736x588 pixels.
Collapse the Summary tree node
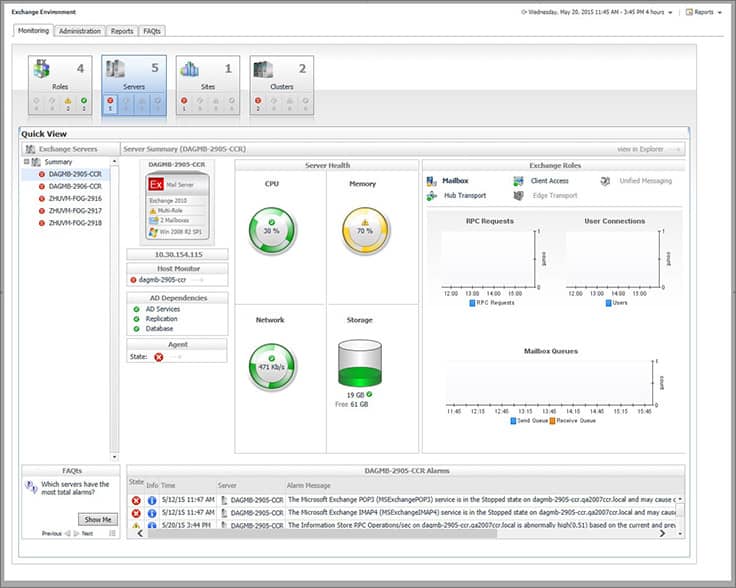pos(27,162)
